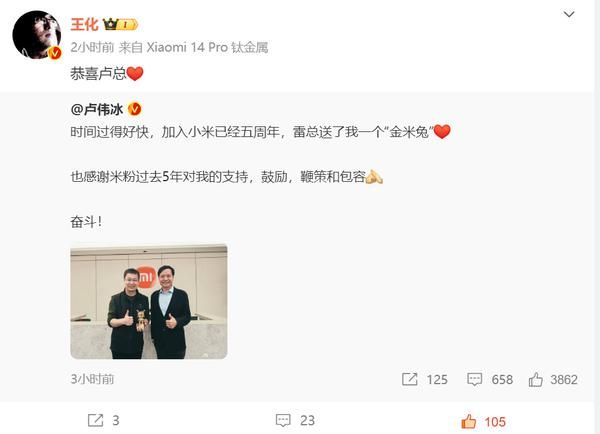
Task: Toggle the orange like on 王化's post
Action: pos(469,421)
